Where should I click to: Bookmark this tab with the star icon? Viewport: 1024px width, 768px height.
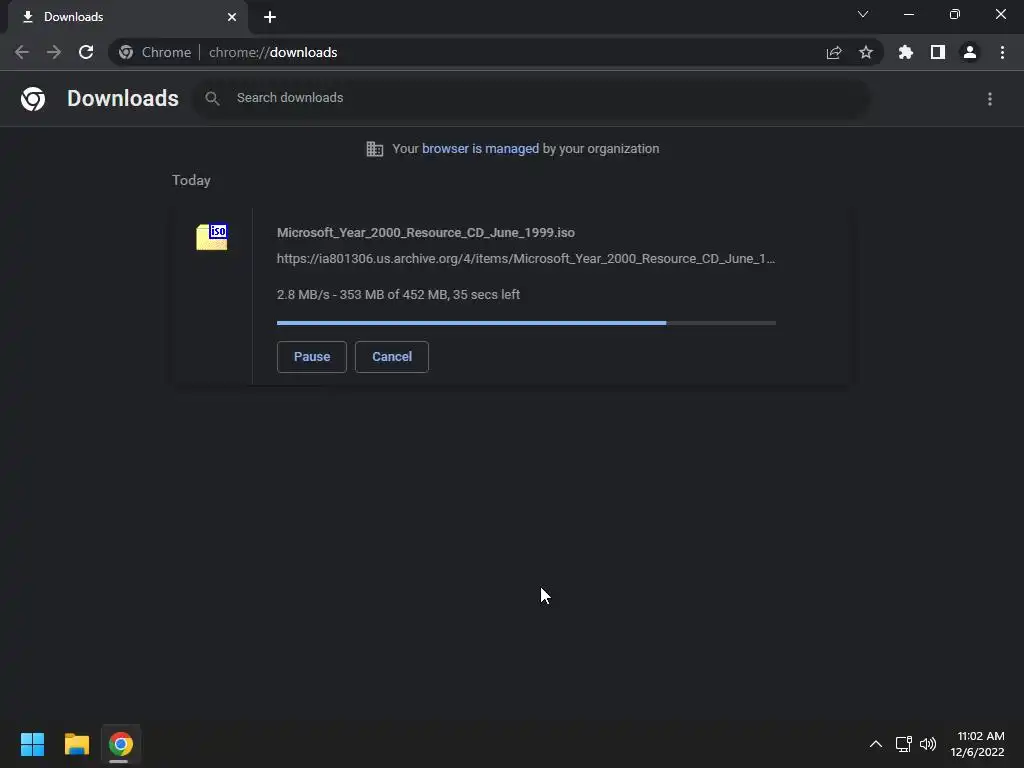click(x=866, y=52)
